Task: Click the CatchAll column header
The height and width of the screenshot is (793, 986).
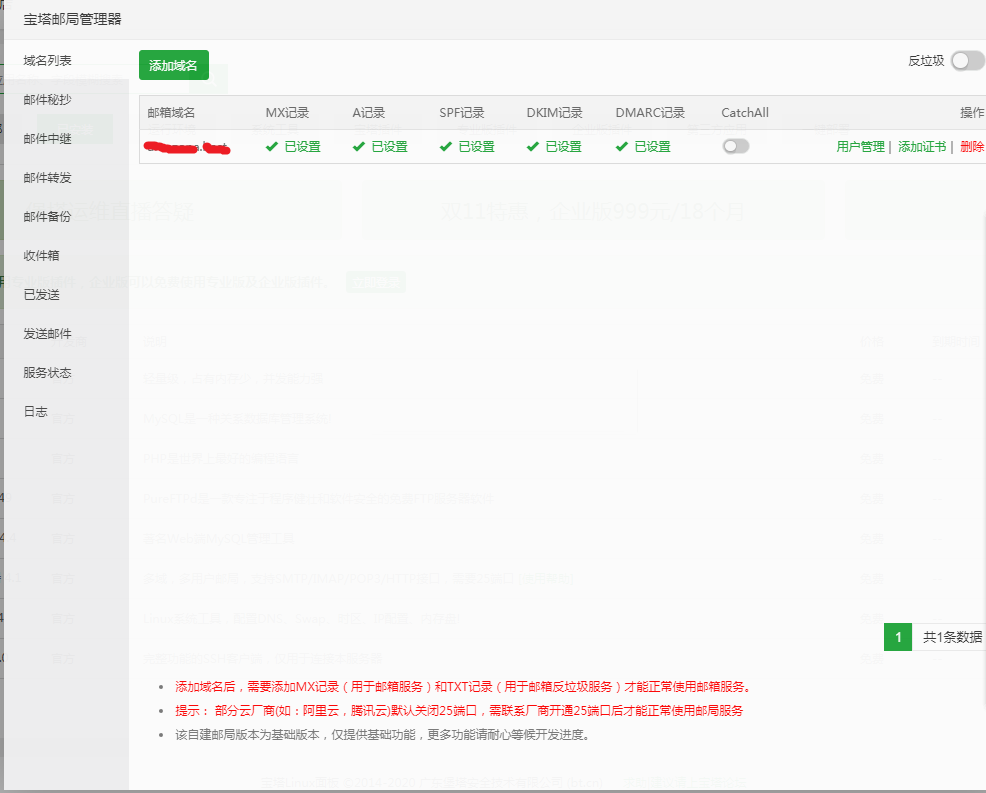Action: [745, 113]
